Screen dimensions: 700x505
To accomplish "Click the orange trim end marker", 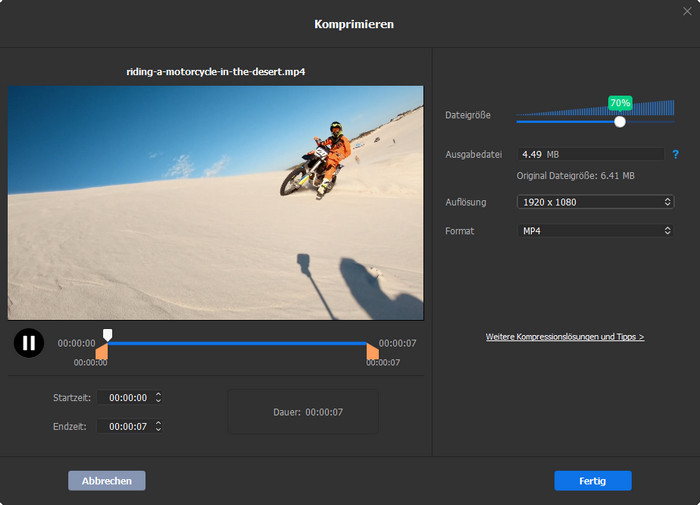I will click(x=372, y=351).
